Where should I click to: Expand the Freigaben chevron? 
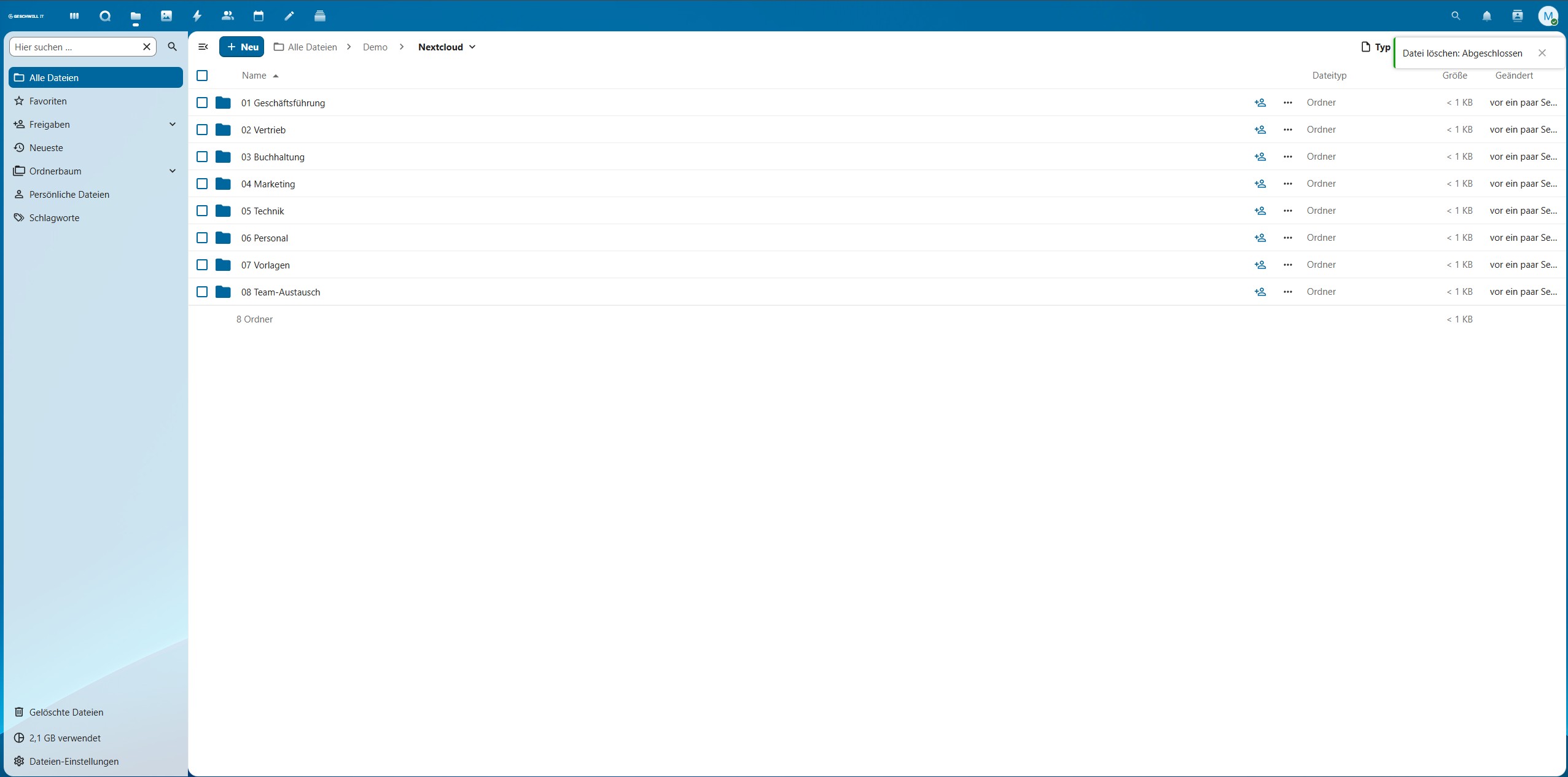(x=173, y=124)
